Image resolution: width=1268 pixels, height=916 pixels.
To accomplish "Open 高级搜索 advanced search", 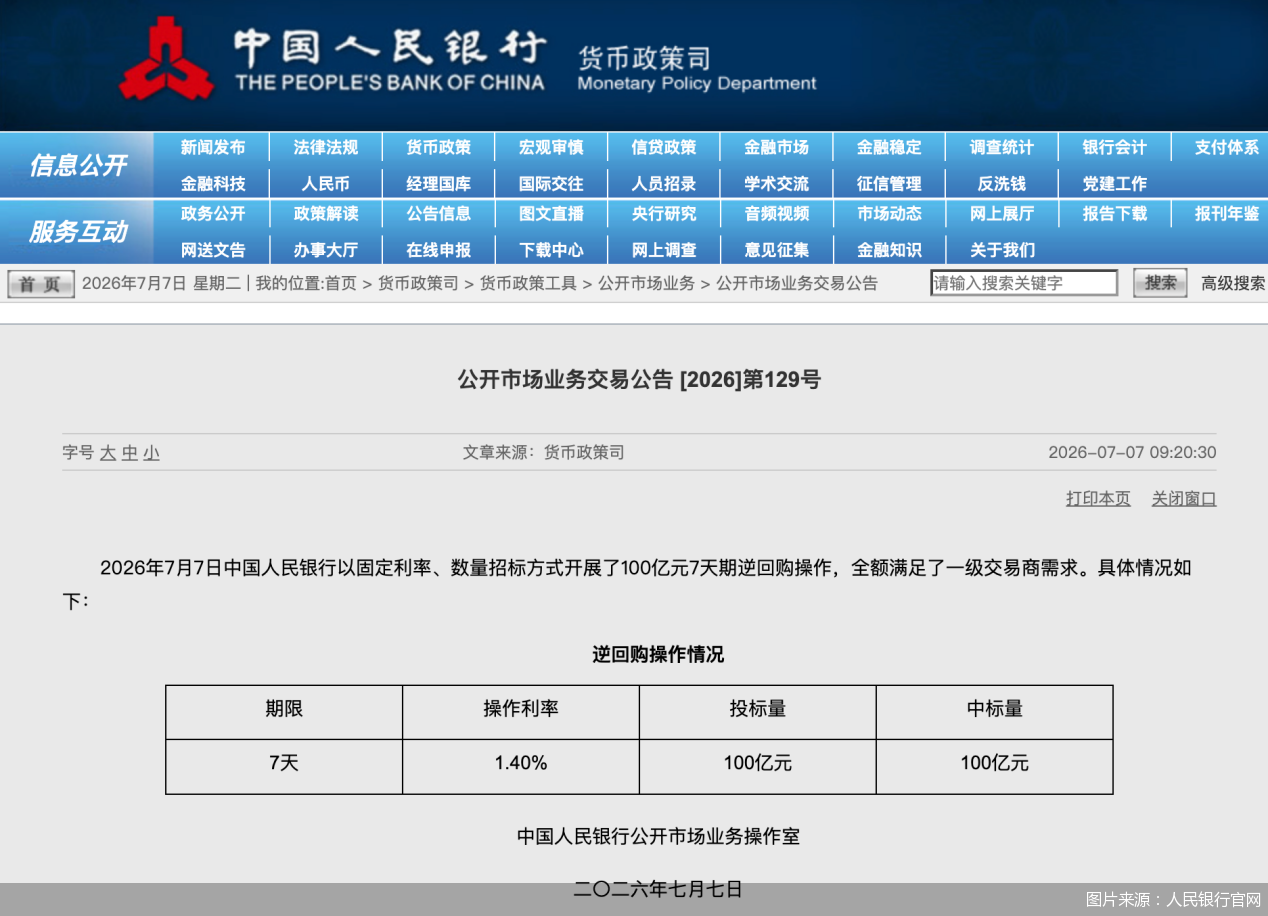I will coord(1233,283).
